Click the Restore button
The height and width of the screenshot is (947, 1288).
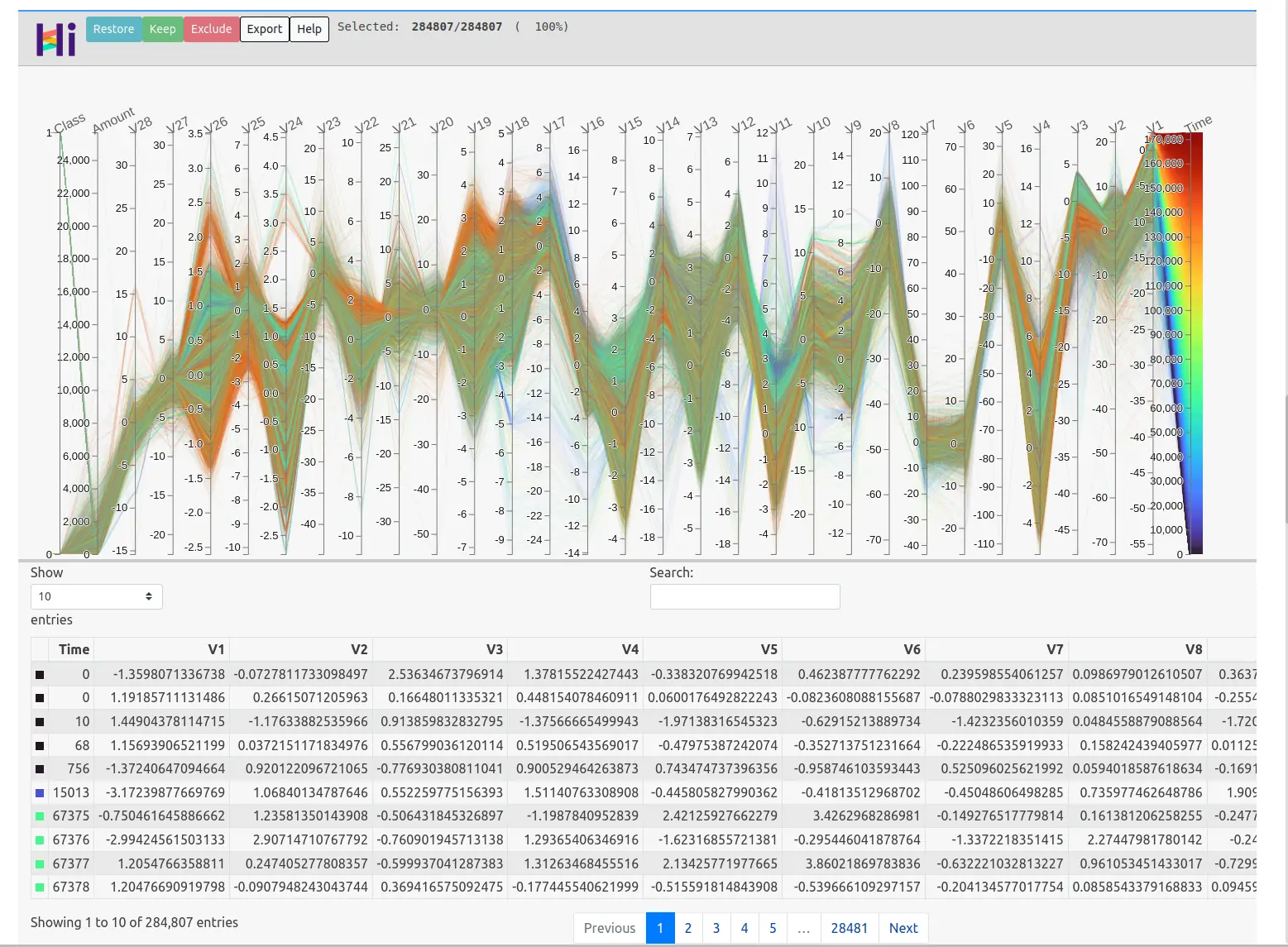pos(113,29)
